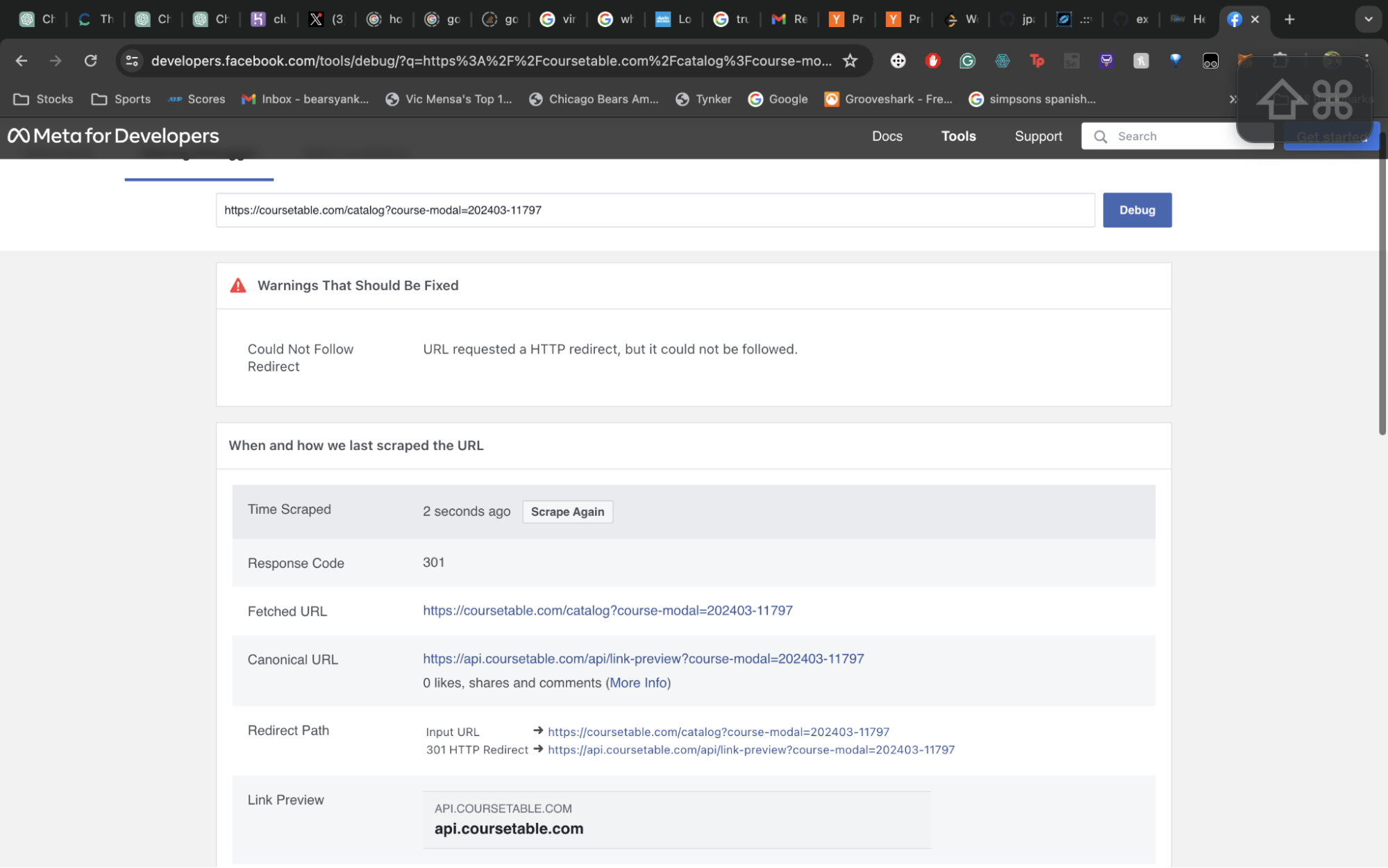Open the red stop-hand ad blocker extension

(933, 61)
